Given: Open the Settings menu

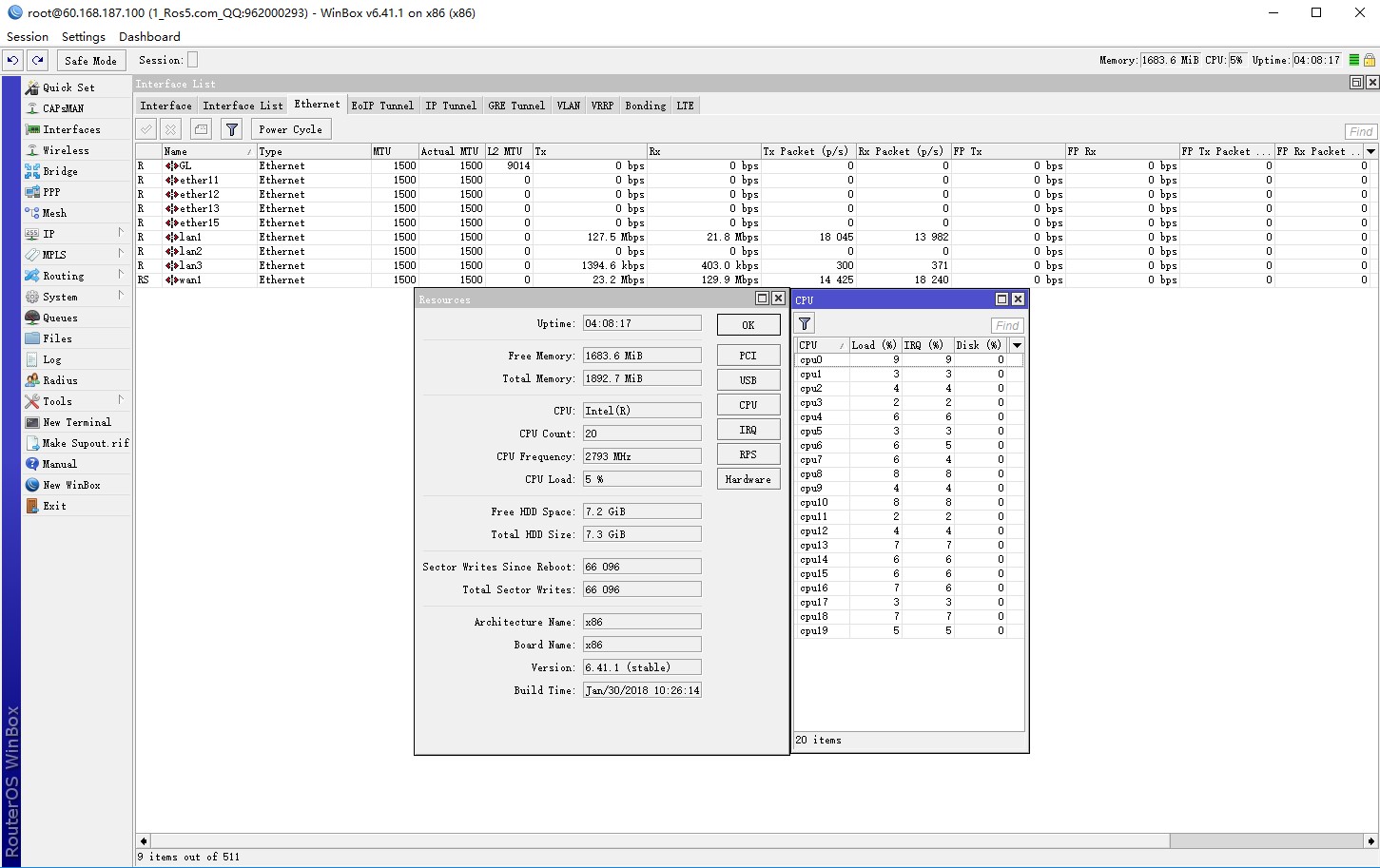Looking at the screenshot, I should click(84, 36).
